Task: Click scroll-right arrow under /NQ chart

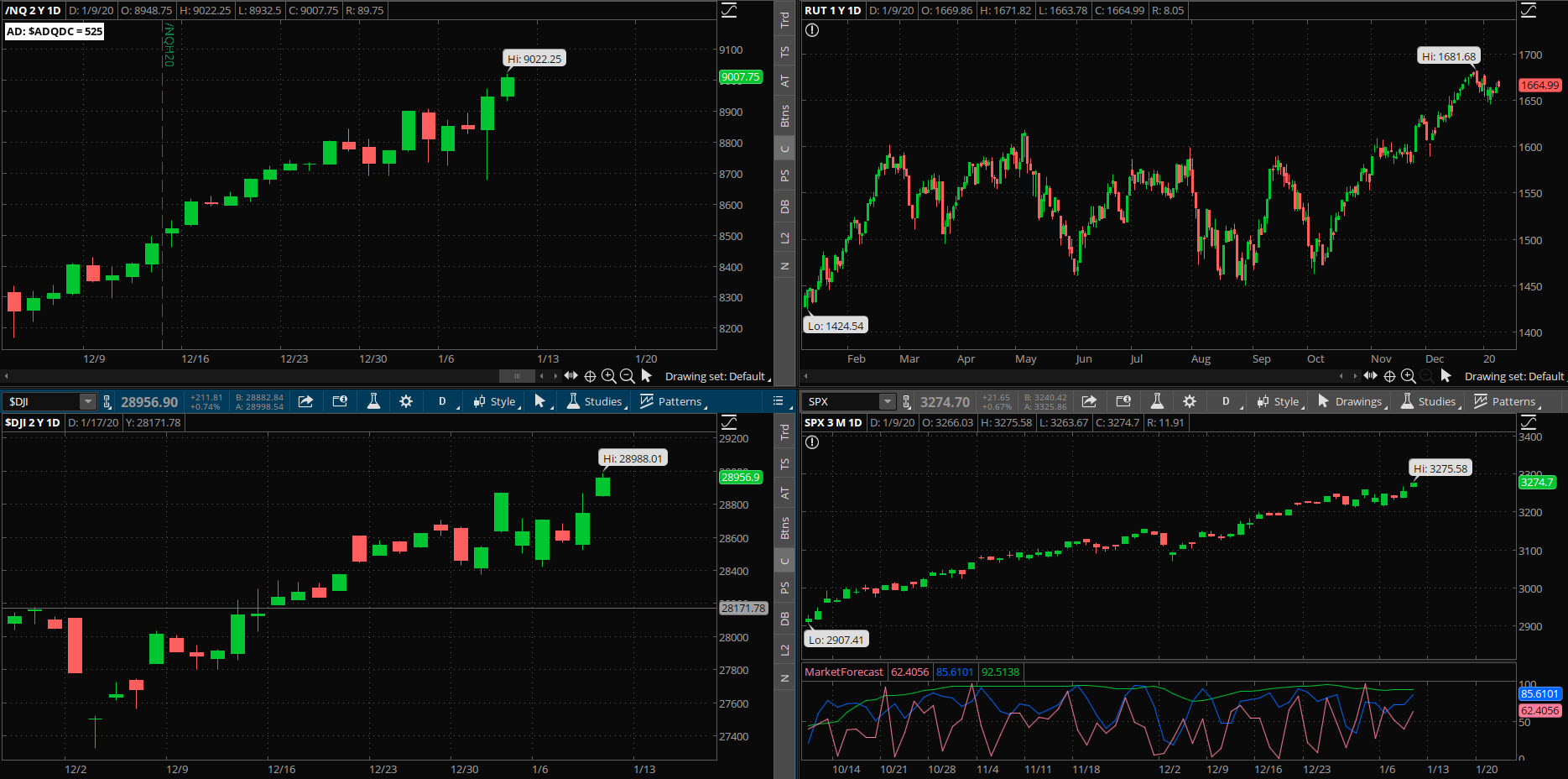Action: 555,375
